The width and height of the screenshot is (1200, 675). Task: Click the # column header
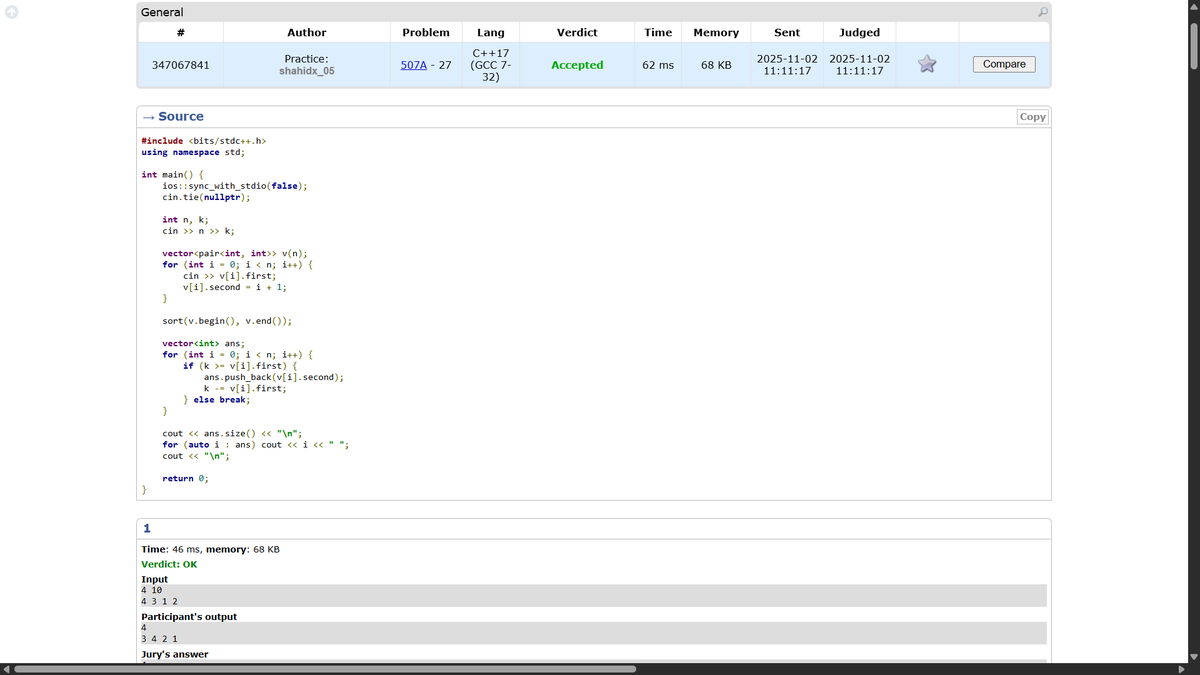click(180, 33)
